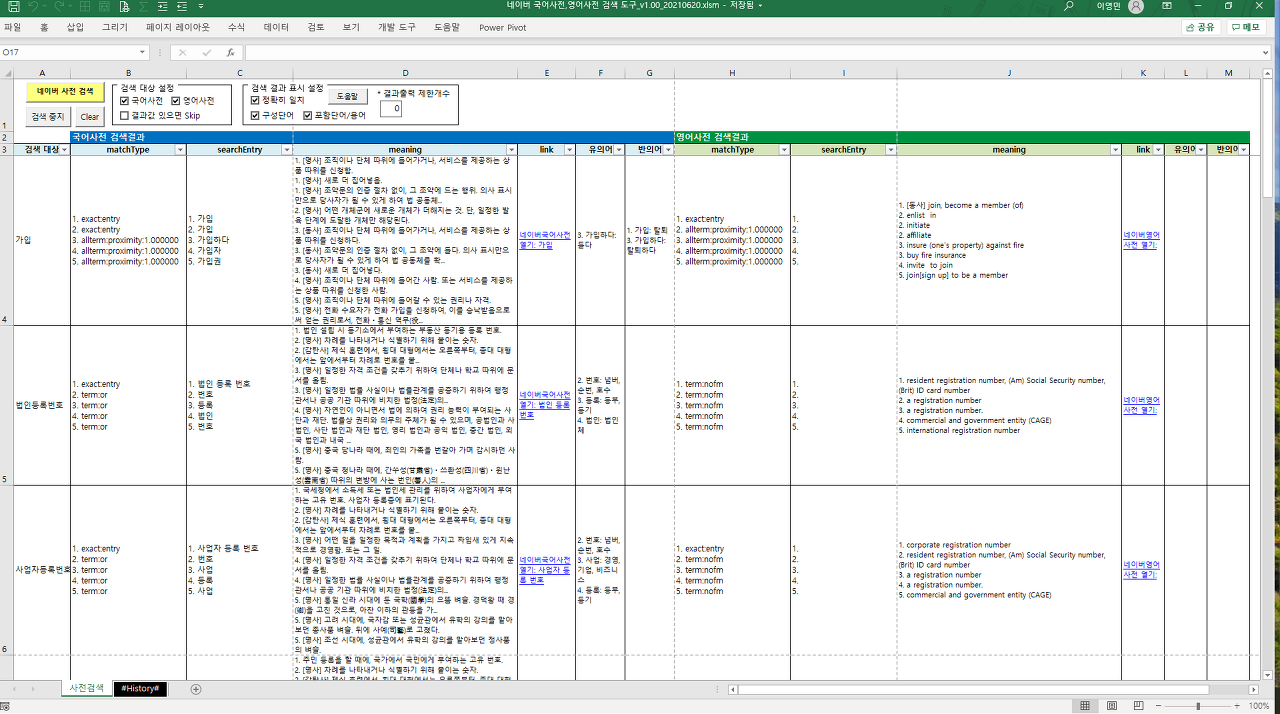Click the Redo arrow icon
Image resolution: width=1280 pixels, height=714 pixels.
coord(60,7)
